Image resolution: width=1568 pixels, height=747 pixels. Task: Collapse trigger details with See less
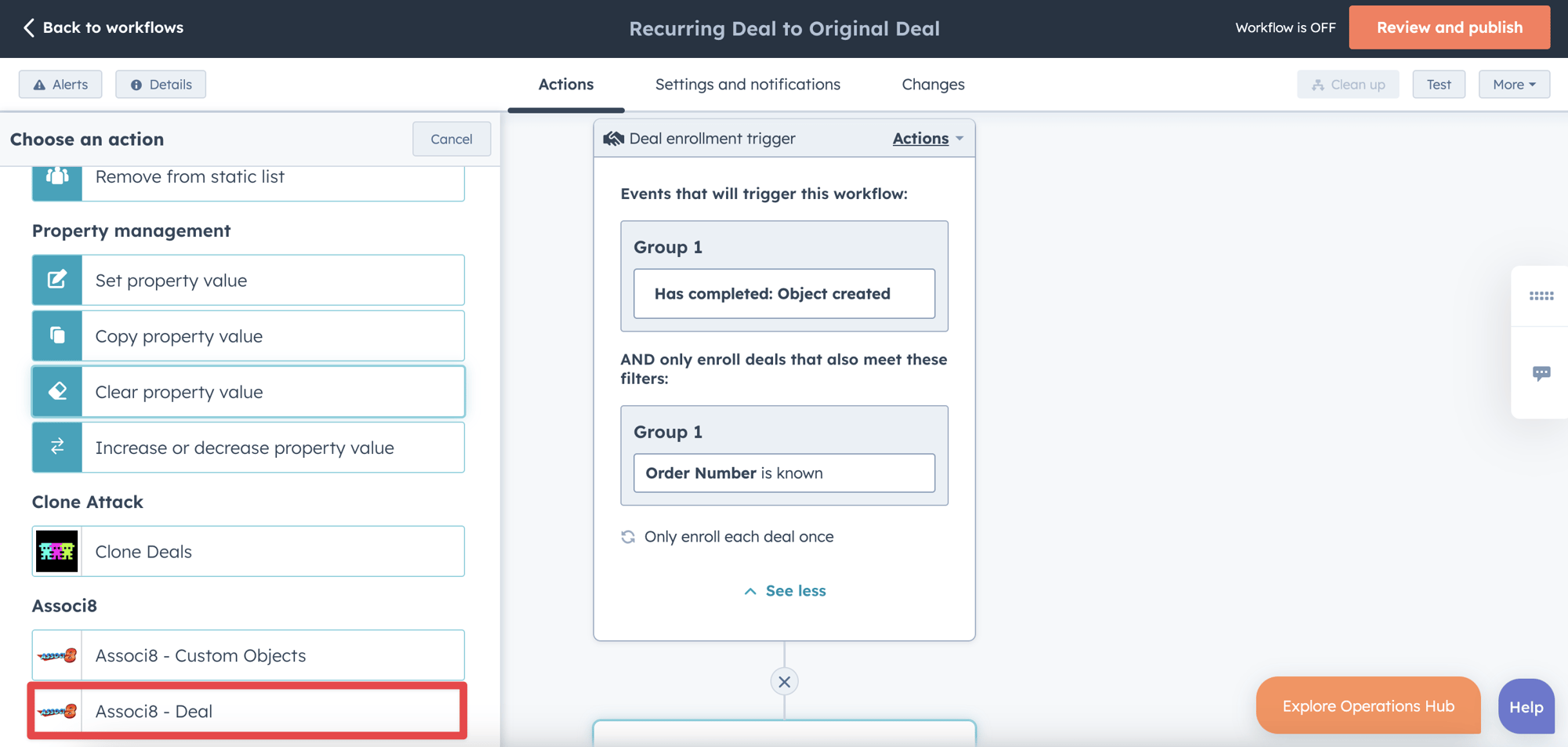point(783,590)
